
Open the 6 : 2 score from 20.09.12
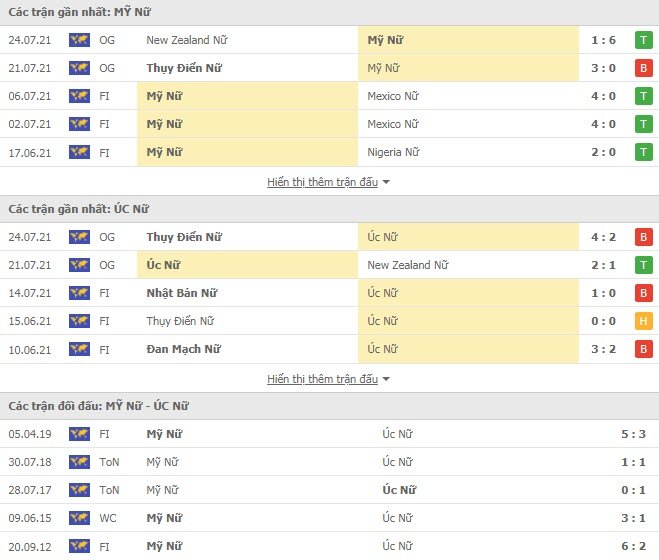tap(633, 546)
